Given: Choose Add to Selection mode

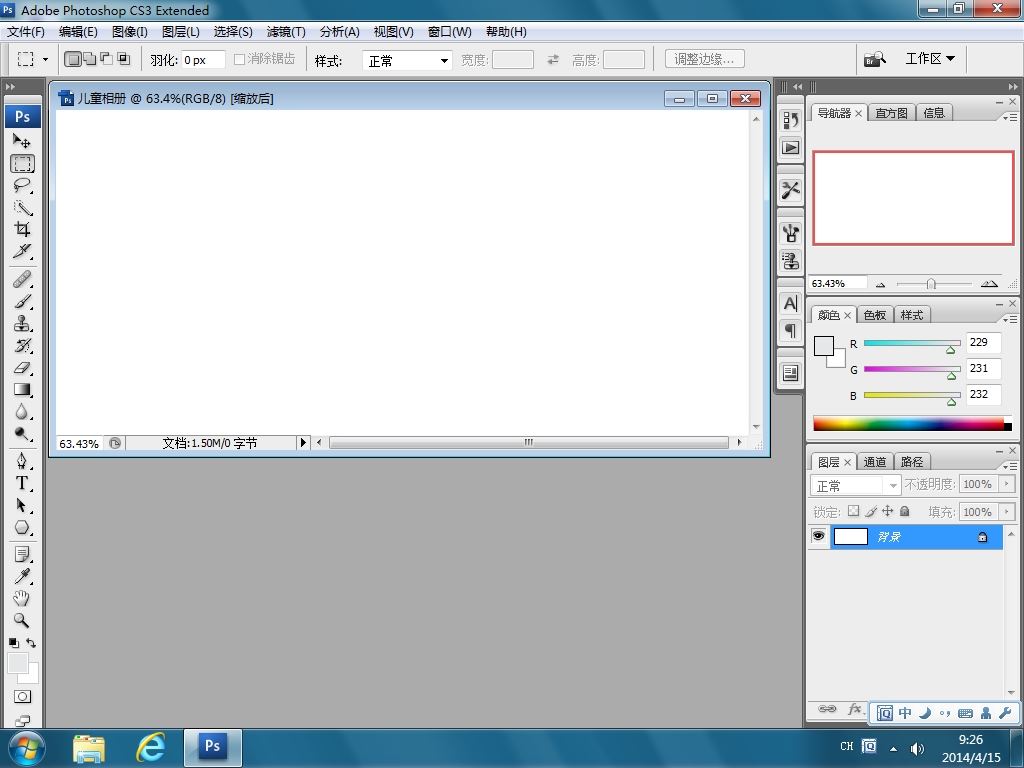Looking at the screenshot, I should [x=89, y=59].
